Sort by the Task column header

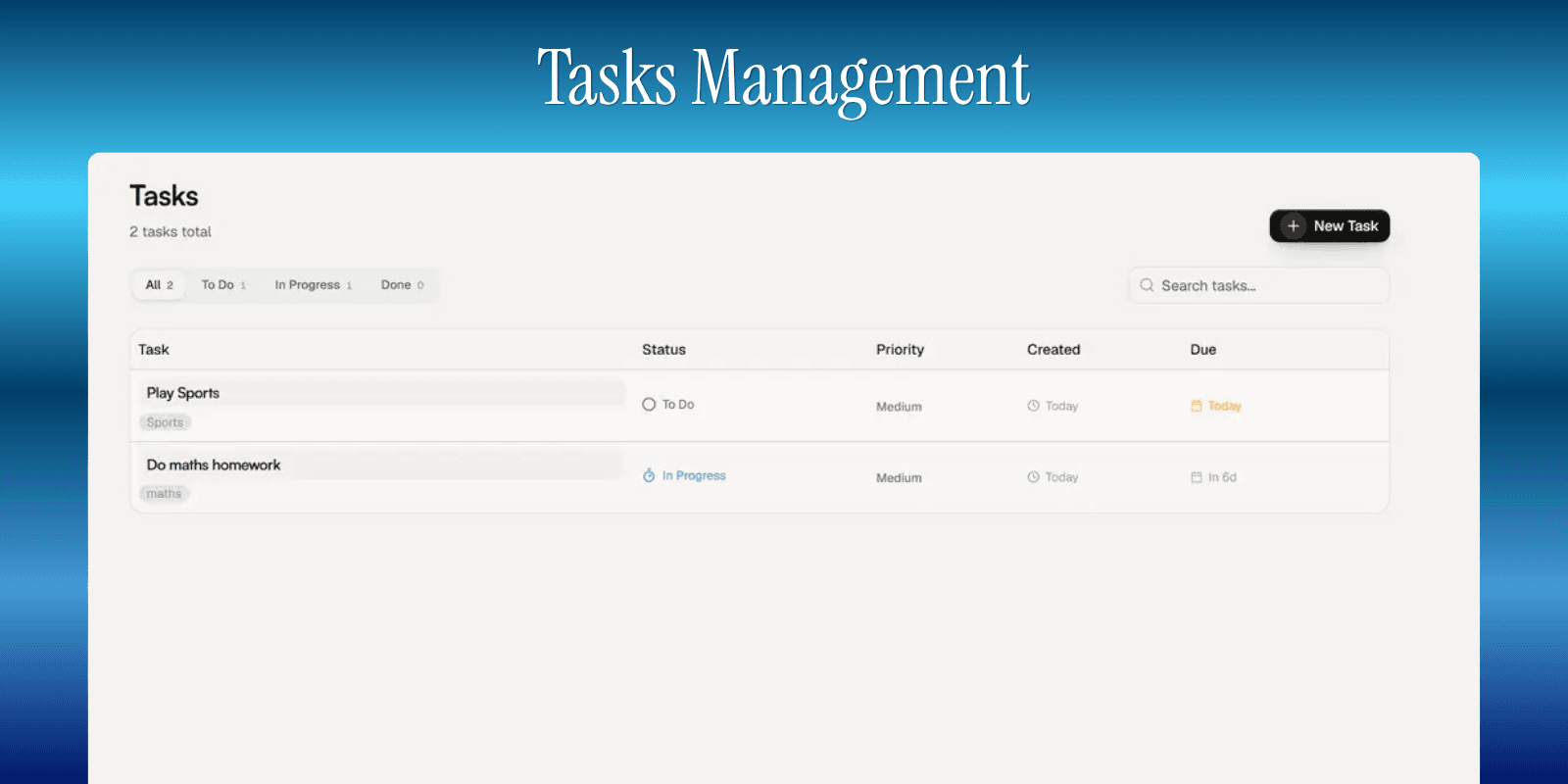tap(154, 350)
